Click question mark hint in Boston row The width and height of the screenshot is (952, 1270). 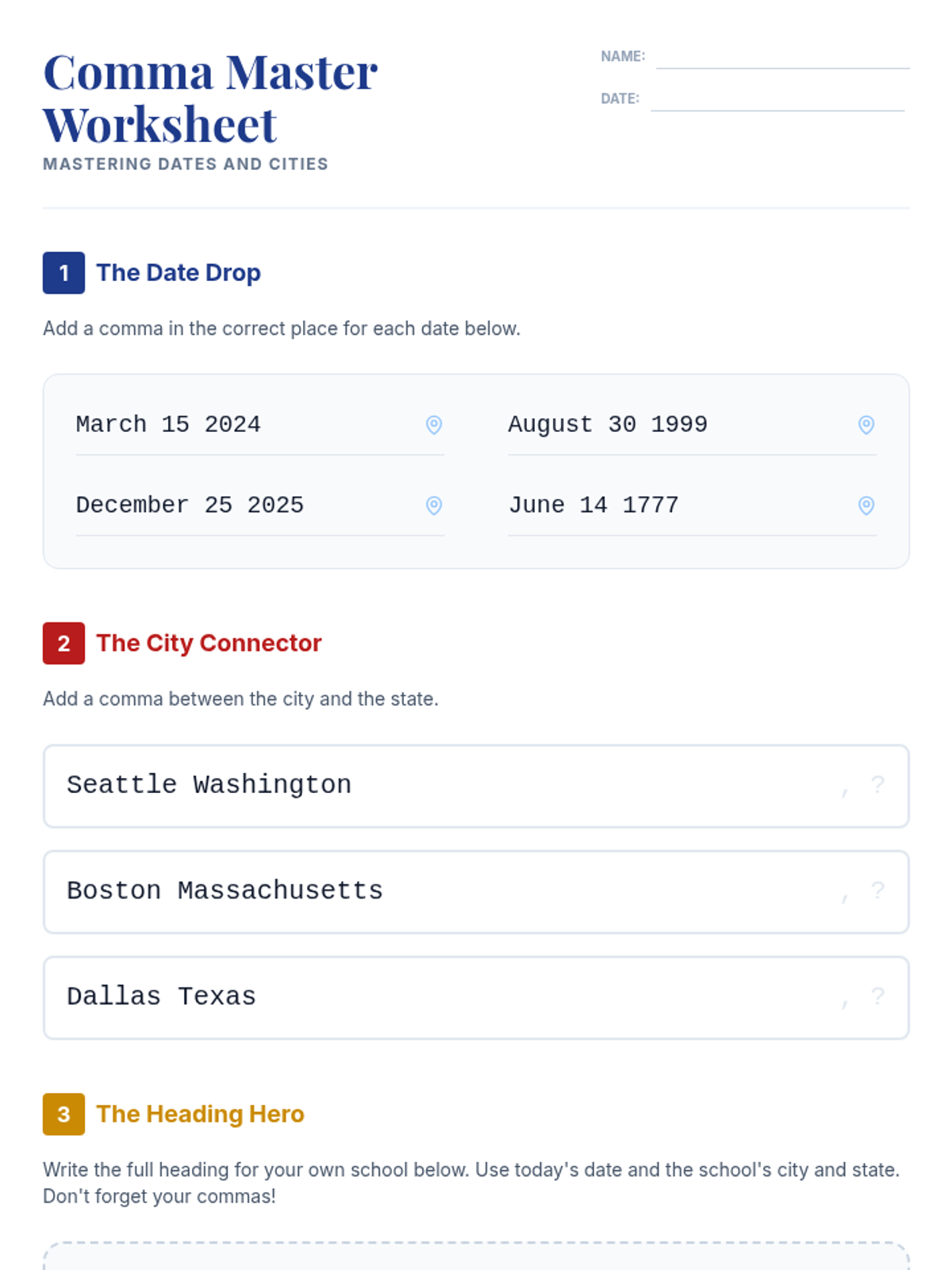pyautogui.click(x=877, y=891)
